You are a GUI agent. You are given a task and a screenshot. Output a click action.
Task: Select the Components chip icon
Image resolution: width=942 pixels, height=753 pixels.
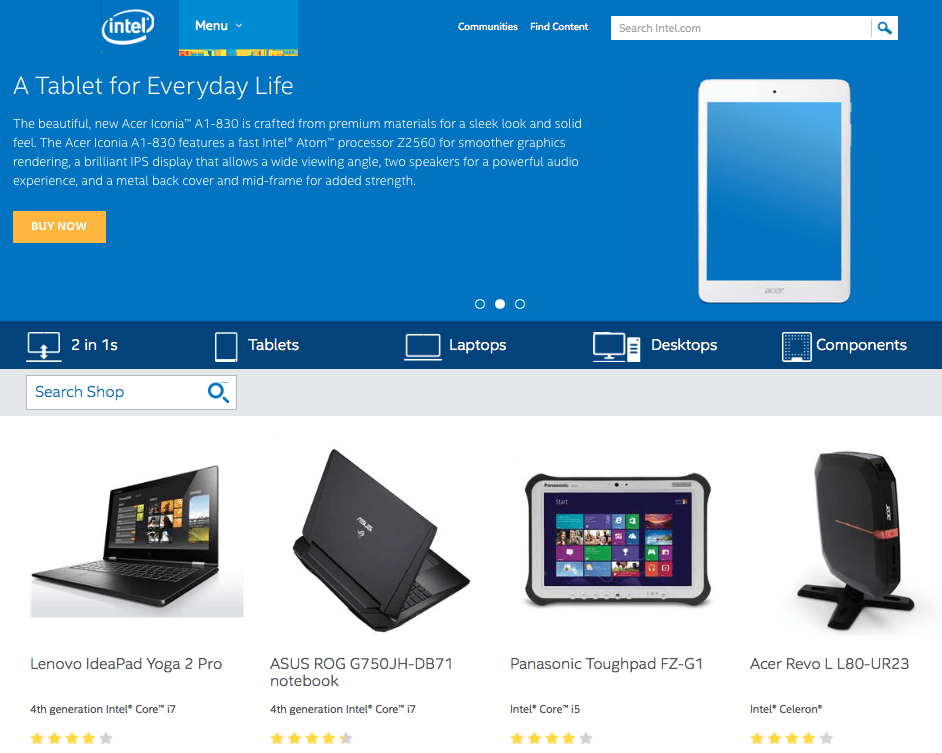coord(797,347)
